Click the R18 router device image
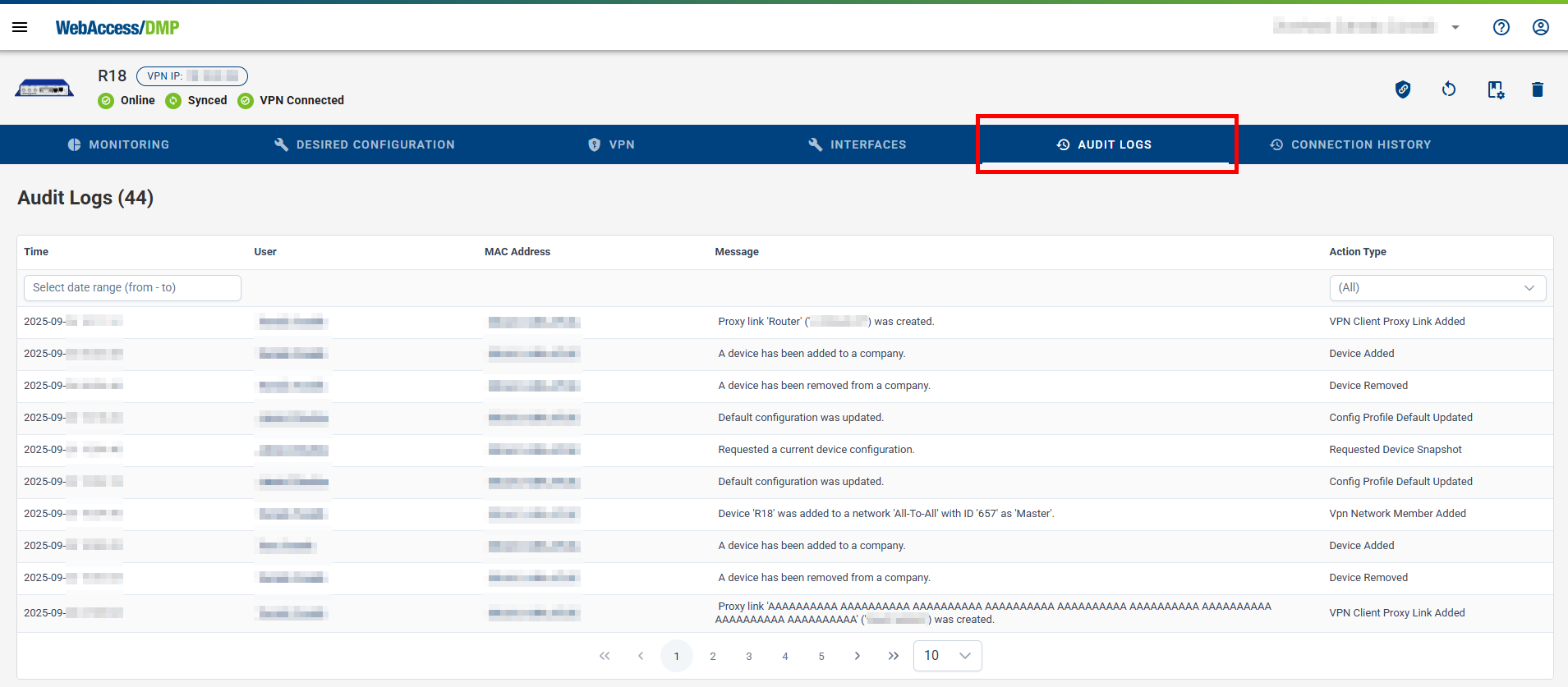Screen dimensions: 1568x687 coord(44,89)
